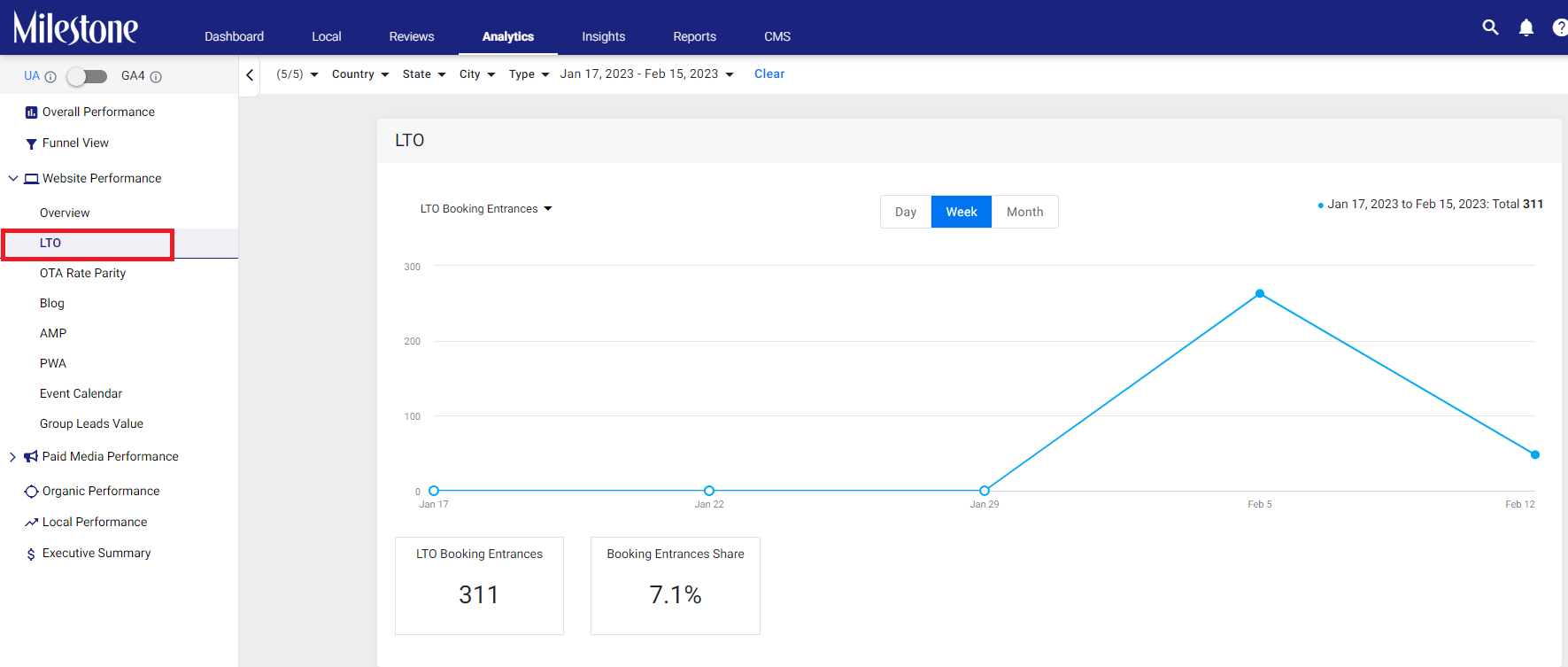Click the Paid Media megaphone icon
The height and width of the screenshot is (667, 1568).
pyautogui.click(x=31, y=457)
